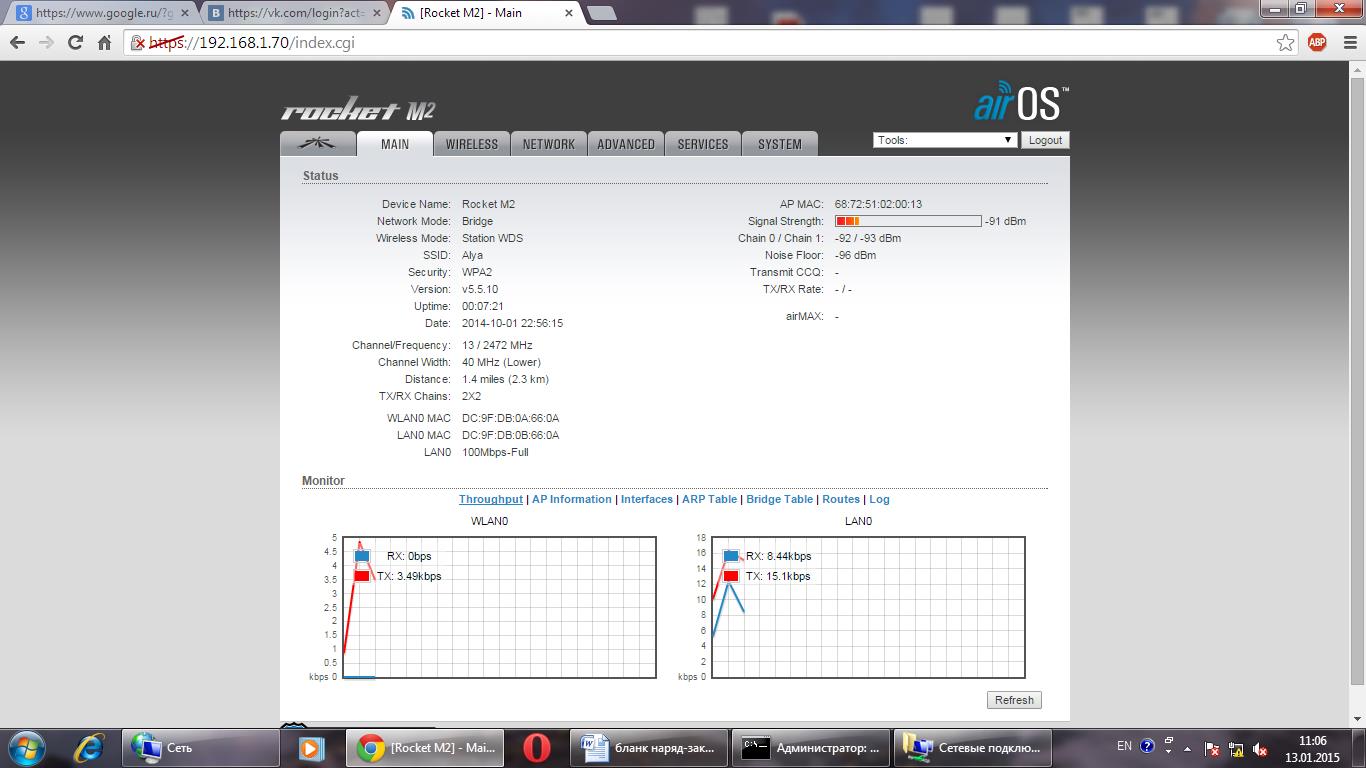The image size is (1366, 768).
Task: Click the network warning tray icon
Action: click(1238, 747)
